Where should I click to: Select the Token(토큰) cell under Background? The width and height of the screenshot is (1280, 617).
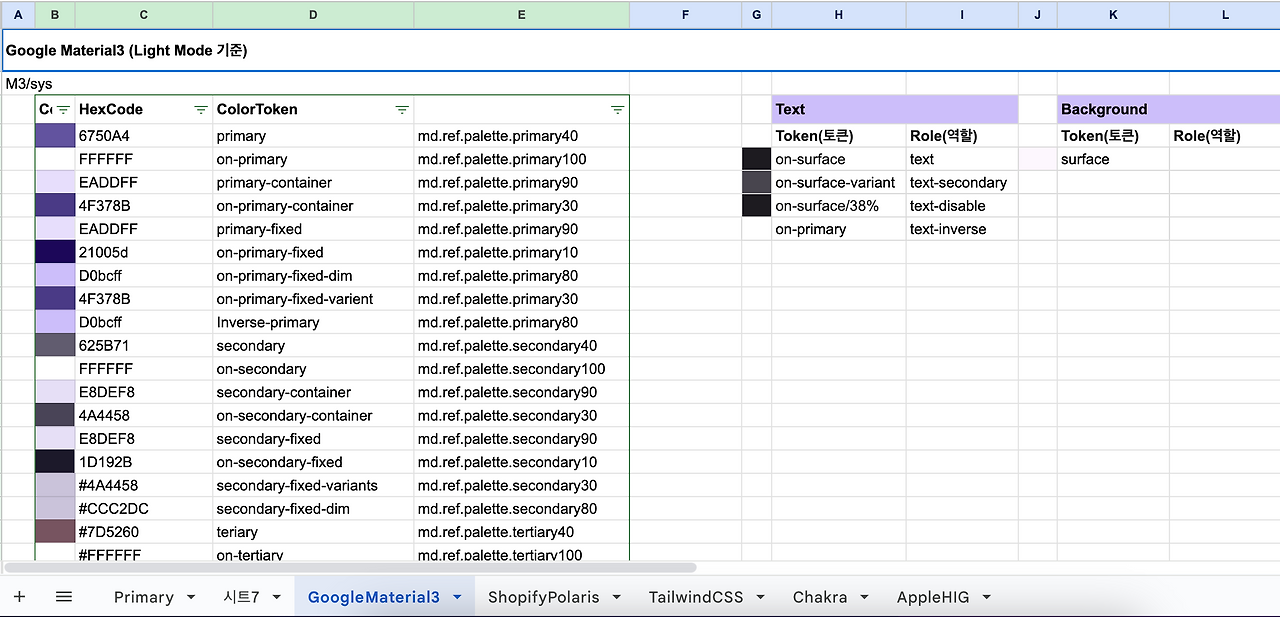[1113, 136]
